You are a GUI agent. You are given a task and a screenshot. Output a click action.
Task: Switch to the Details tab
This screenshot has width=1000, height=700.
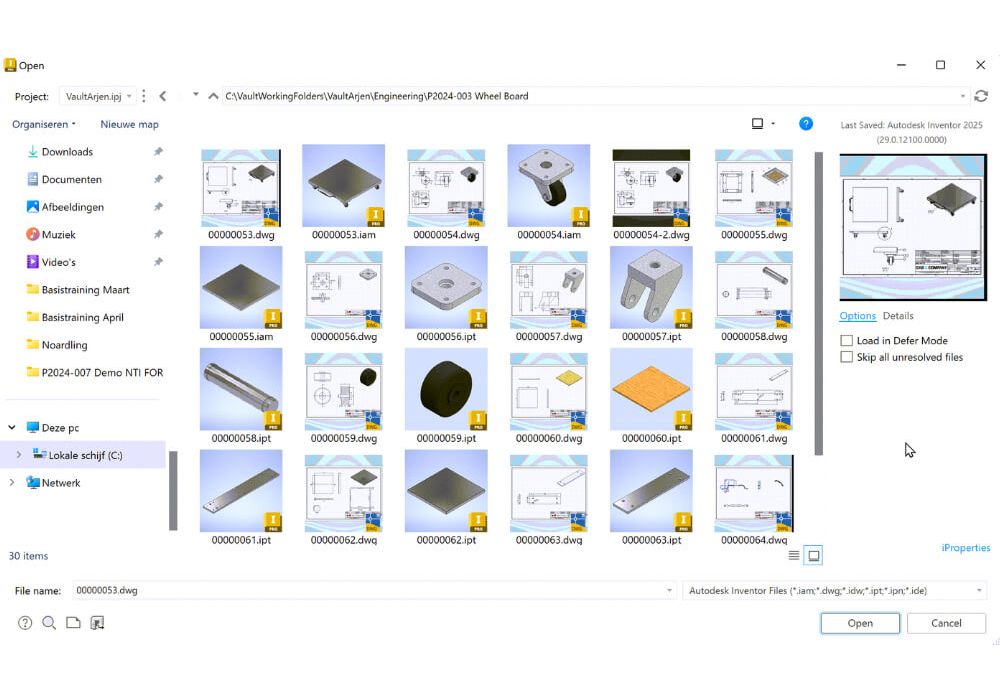pos(898,316)
